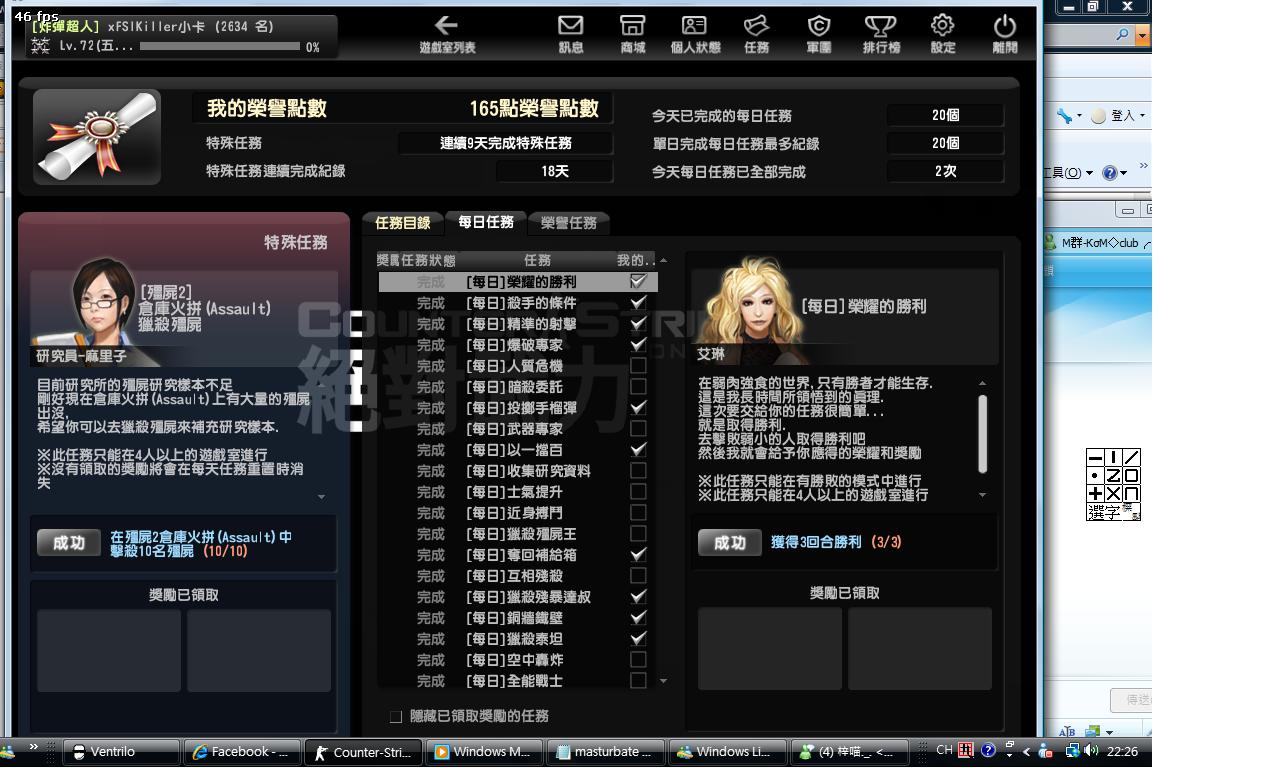Open the ranking trophy icon
The width and height of the screenshot is (1280, 768).
pyautogui.click(x=880, y=33)
